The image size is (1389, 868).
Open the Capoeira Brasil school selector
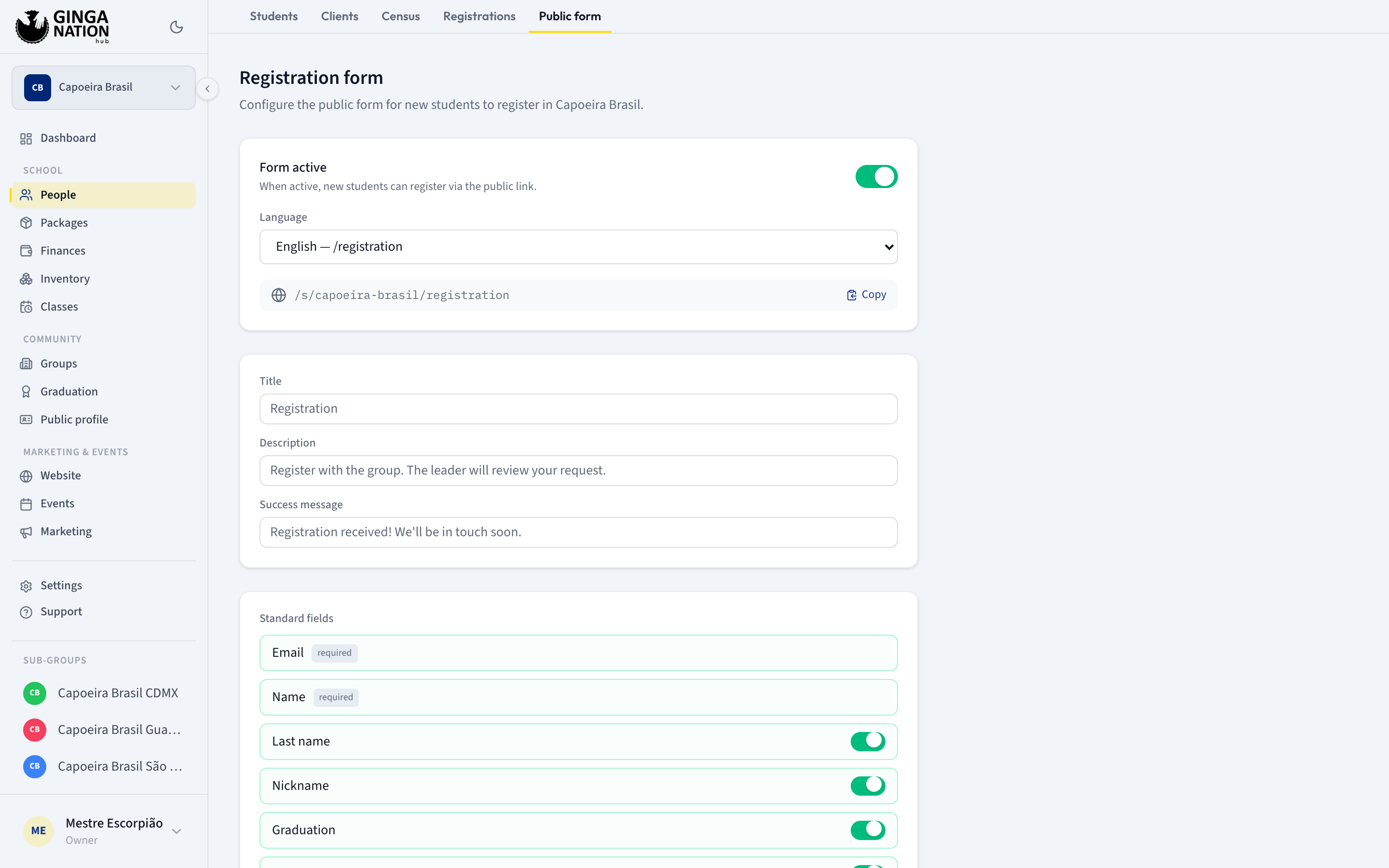click(103, 88)
